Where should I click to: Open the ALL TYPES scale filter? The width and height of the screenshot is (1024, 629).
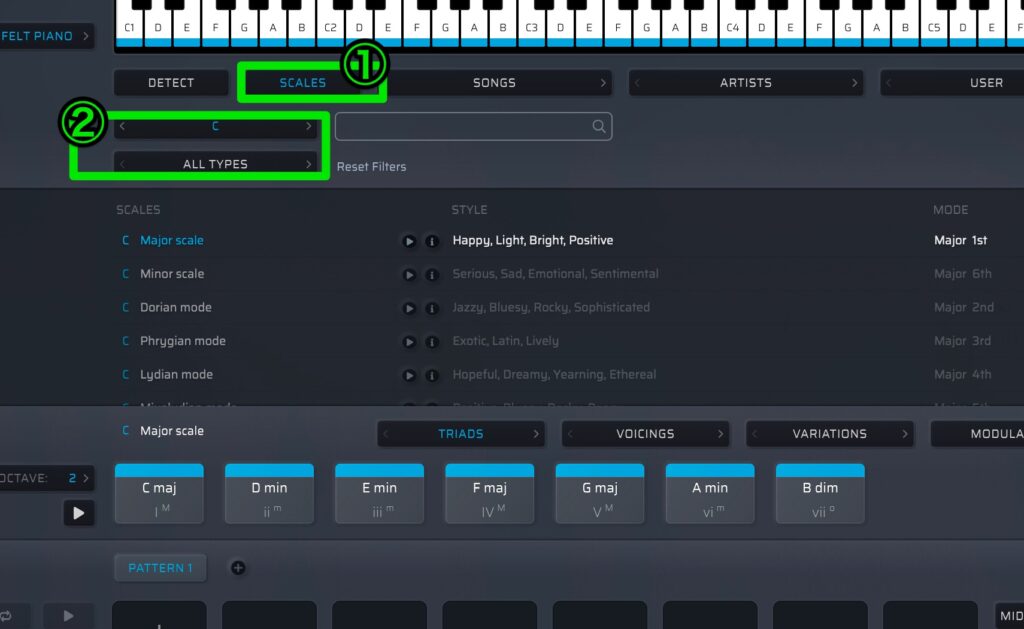click(215, 164)
